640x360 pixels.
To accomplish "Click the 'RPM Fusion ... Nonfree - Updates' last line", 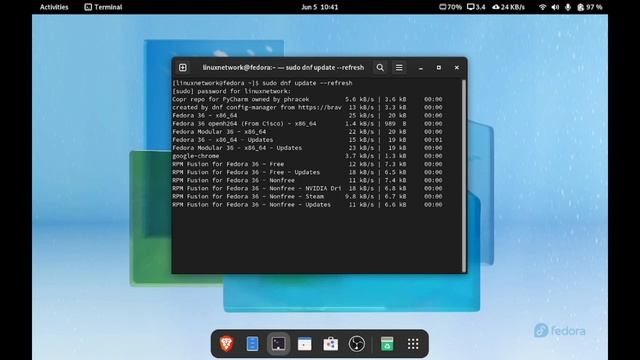I will coord(307,204).
